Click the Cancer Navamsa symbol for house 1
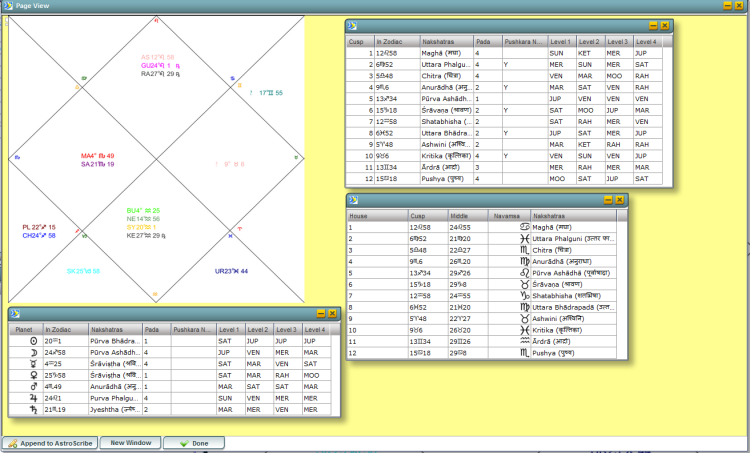 (x=523, y=227)
